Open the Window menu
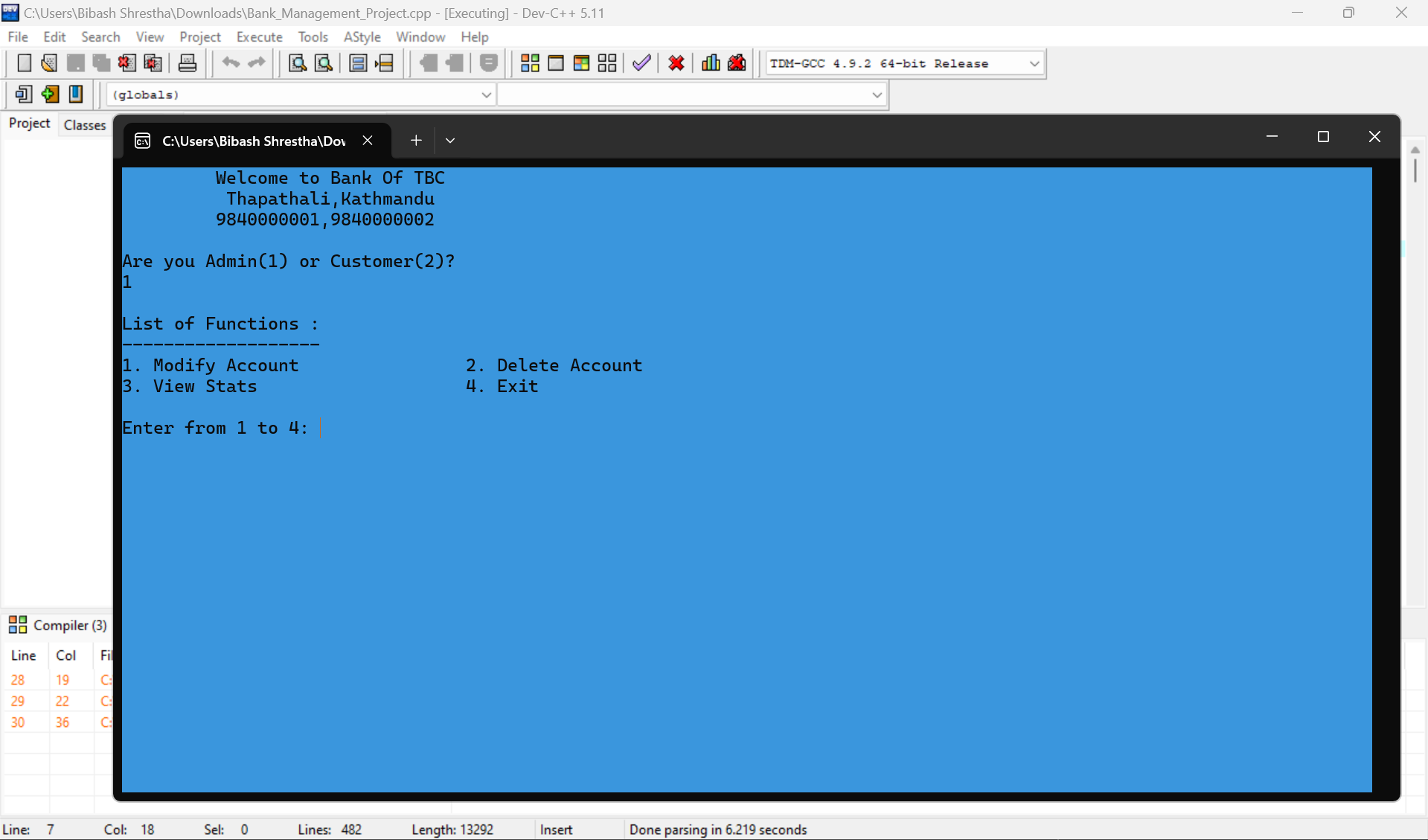The height and width of the screenshot is (840, 1428). (420, 36)
